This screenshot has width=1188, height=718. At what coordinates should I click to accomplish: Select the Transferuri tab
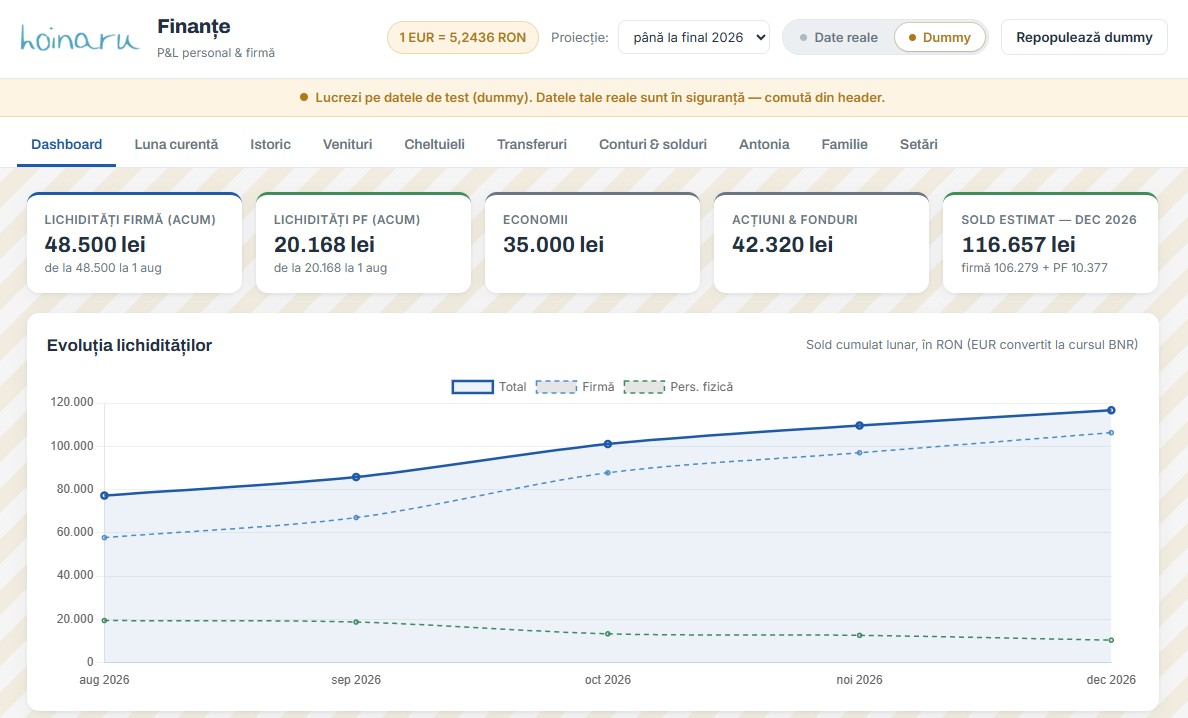click(x=531, y=144)
